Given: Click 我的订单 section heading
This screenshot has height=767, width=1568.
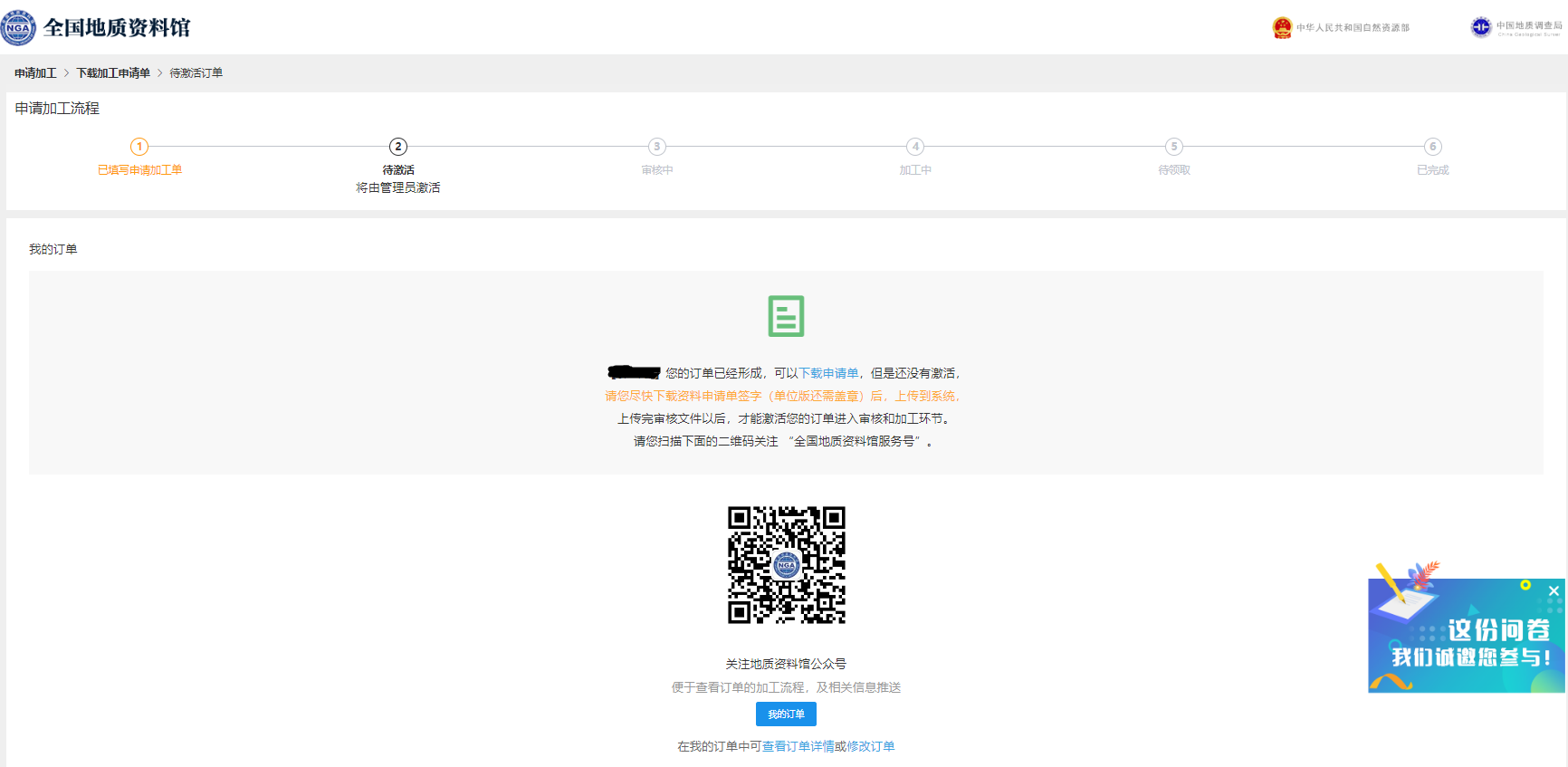Looking at the screenshot, I should tap(53, 249).
